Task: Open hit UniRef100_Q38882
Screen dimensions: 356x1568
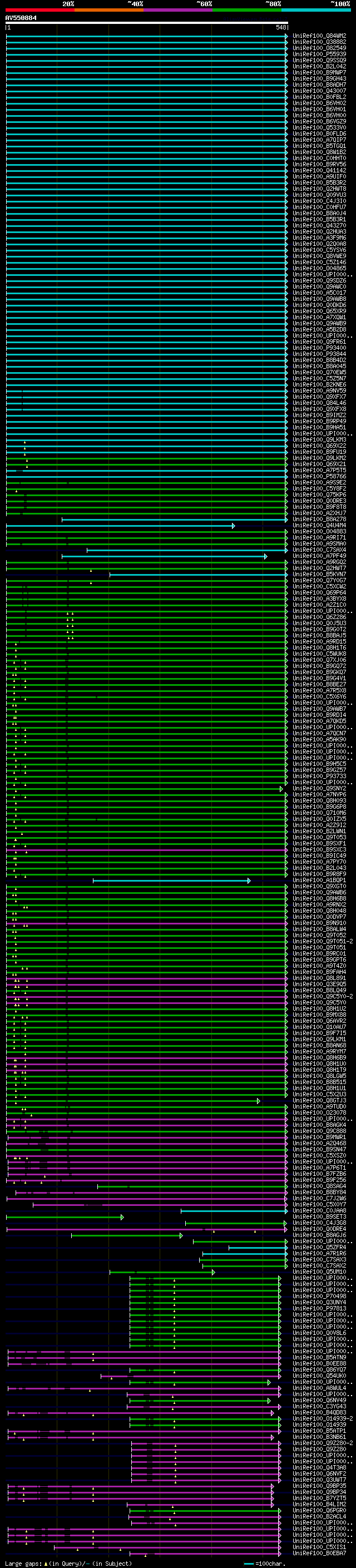Action: click(x=319, y=42)
